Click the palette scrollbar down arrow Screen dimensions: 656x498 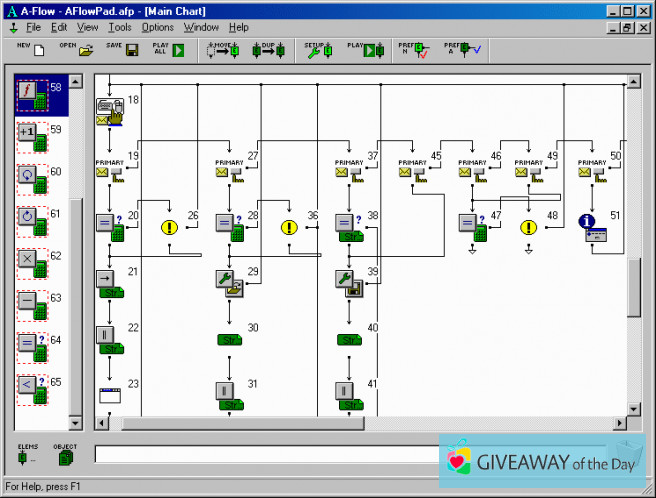pyautogui.click(x=75, y=423)
